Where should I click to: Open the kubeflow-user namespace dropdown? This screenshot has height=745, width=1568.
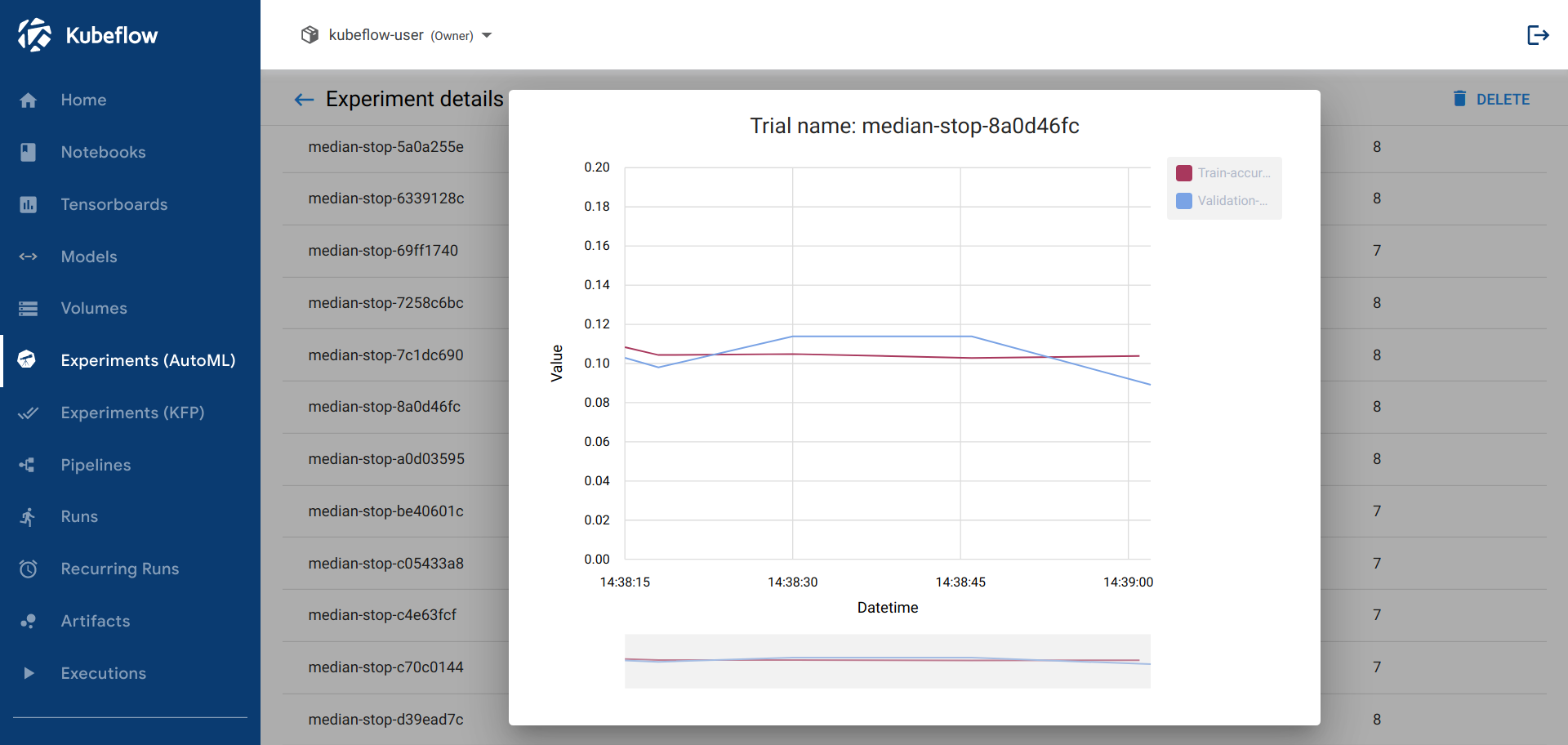(x=488, y=35)
